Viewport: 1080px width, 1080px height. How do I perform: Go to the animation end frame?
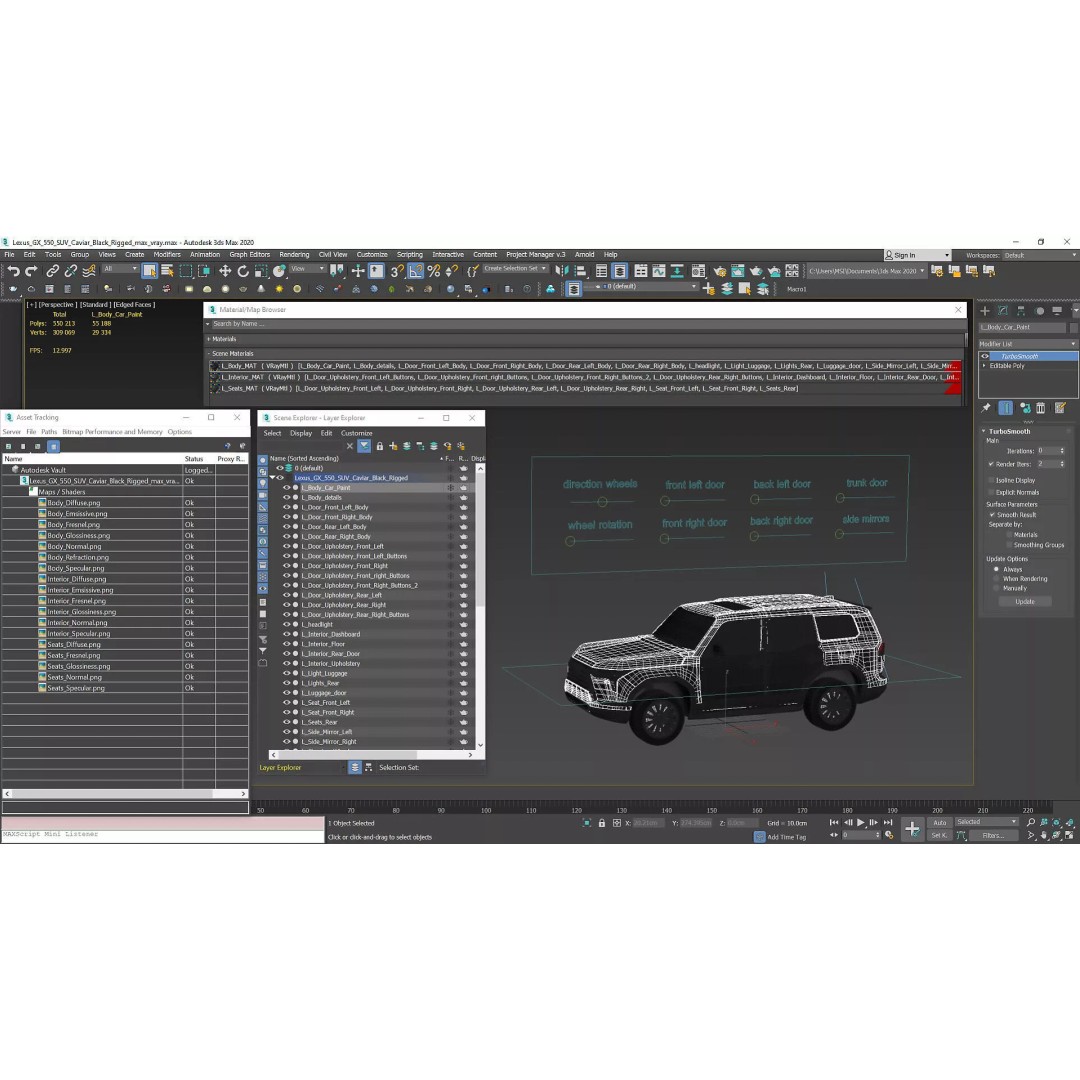pos(888,822)
